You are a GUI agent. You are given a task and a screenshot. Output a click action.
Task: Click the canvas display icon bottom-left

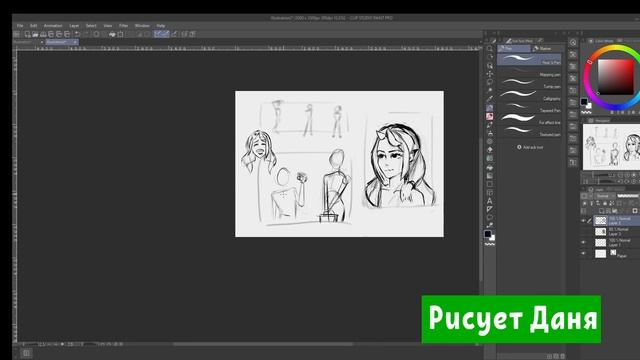point(26,353)
